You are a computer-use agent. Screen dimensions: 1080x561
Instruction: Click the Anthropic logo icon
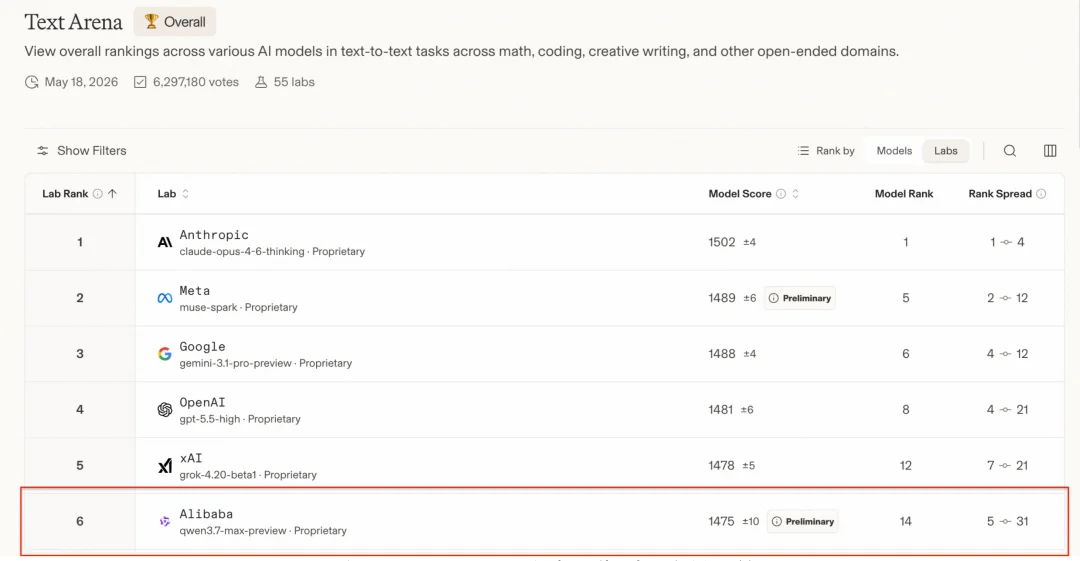coord(165,242)
